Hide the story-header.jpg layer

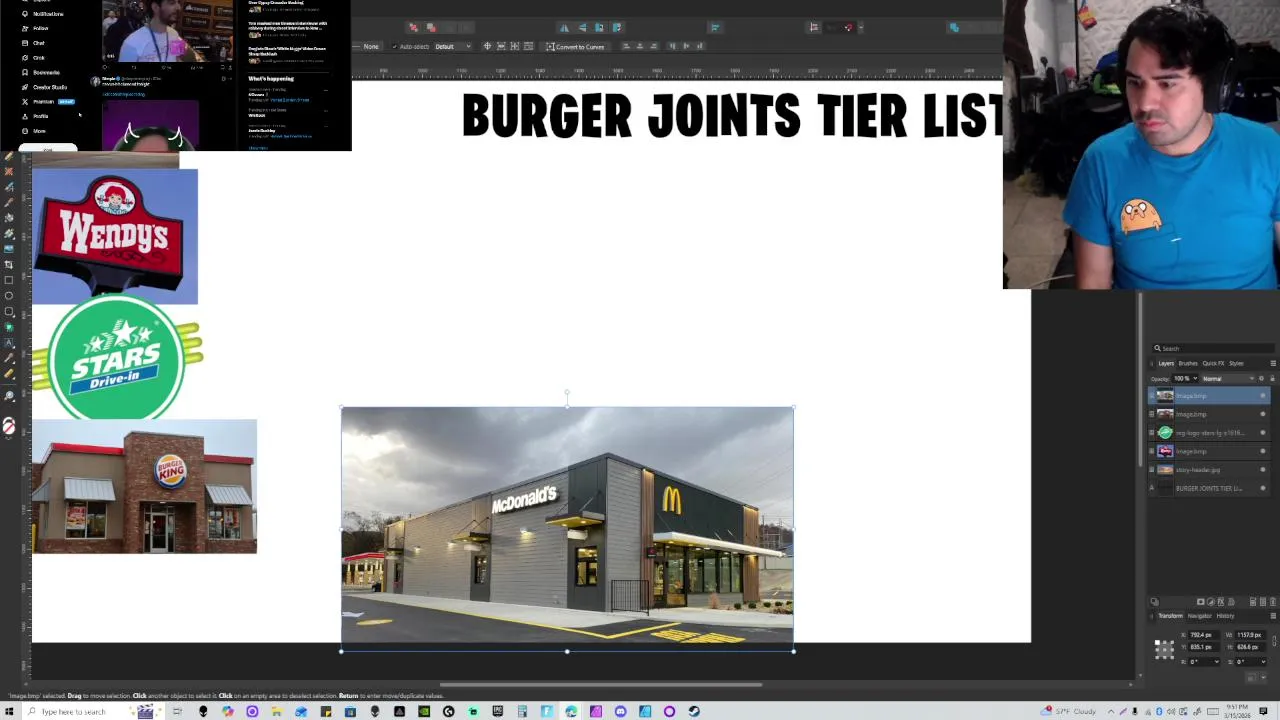(x=1262, y=470)
